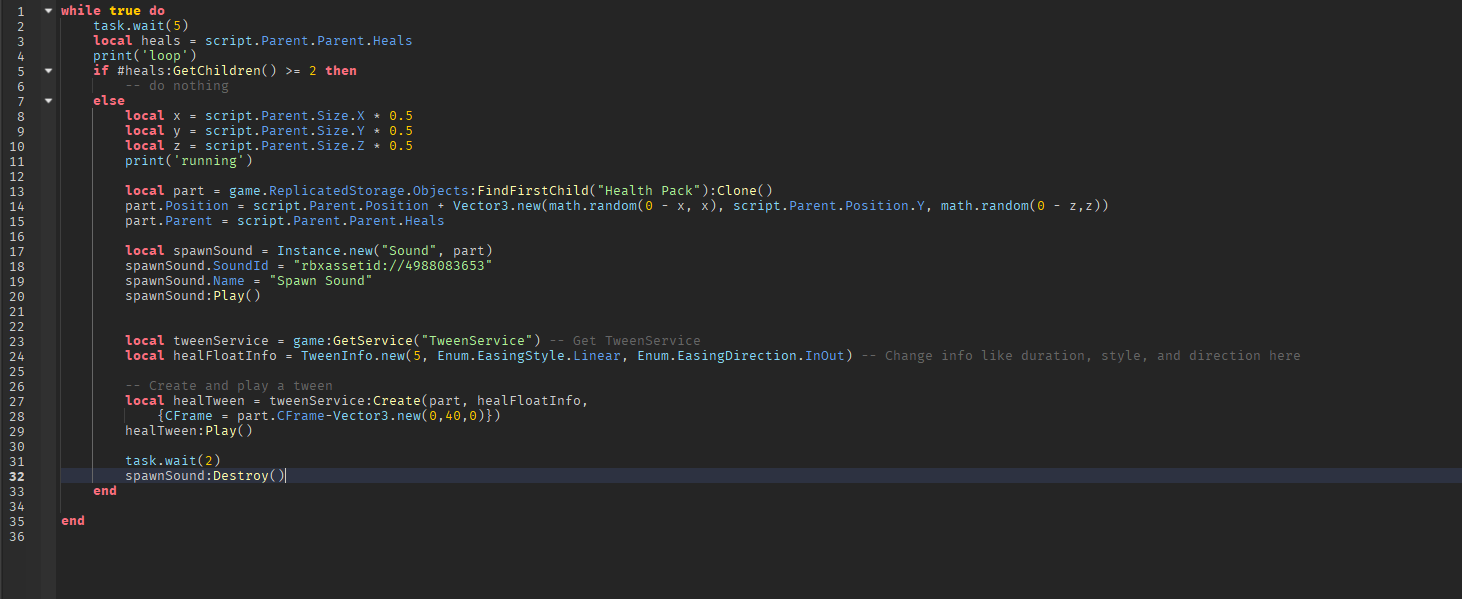1462x599 pixels.
Task: Click script.Parent.Parent.Heals on line 3
Action: (x=309, y=41)
